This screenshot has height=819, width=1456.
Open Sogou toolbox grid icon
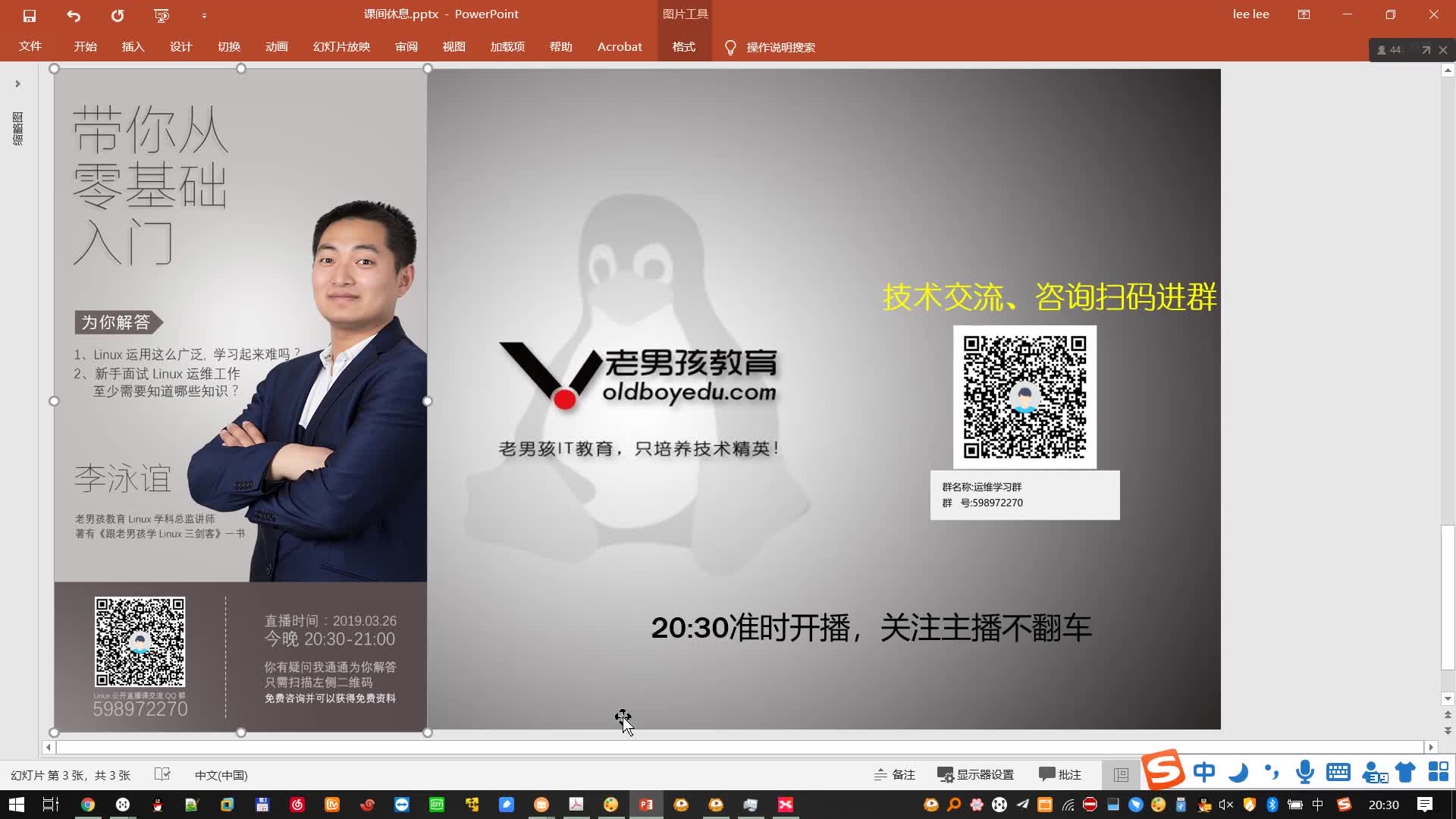point(1438,771)
